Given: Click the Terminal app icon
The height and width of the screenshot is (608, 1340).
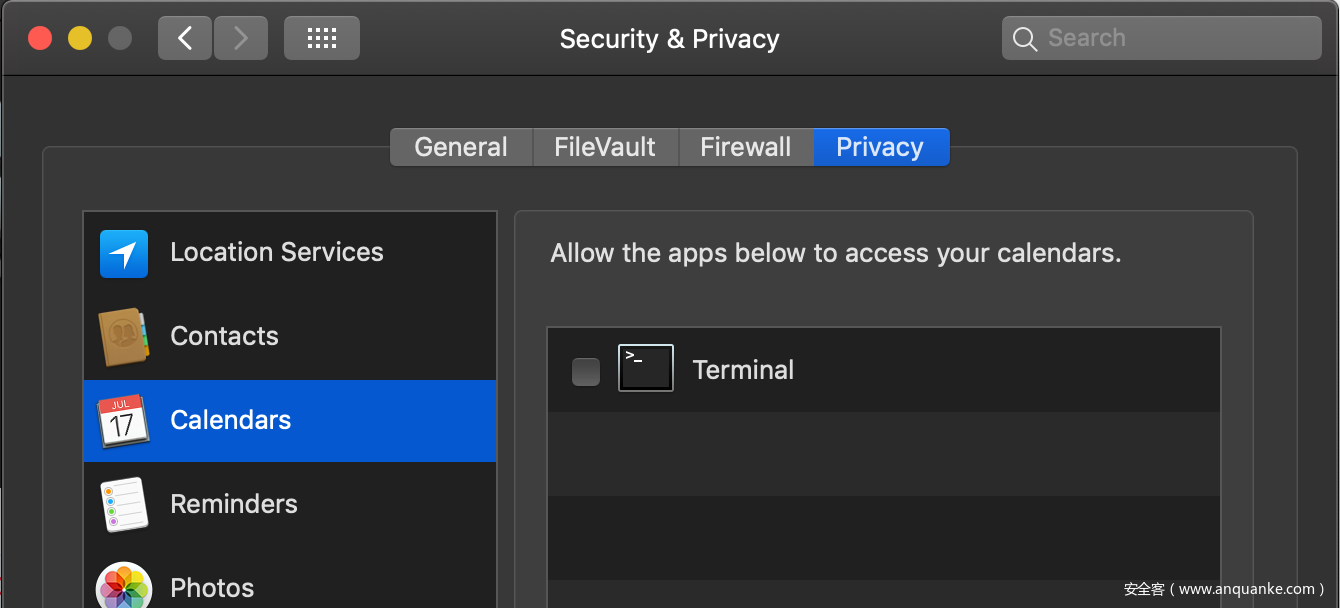Looking at the screenshot, I should point(646,368).
